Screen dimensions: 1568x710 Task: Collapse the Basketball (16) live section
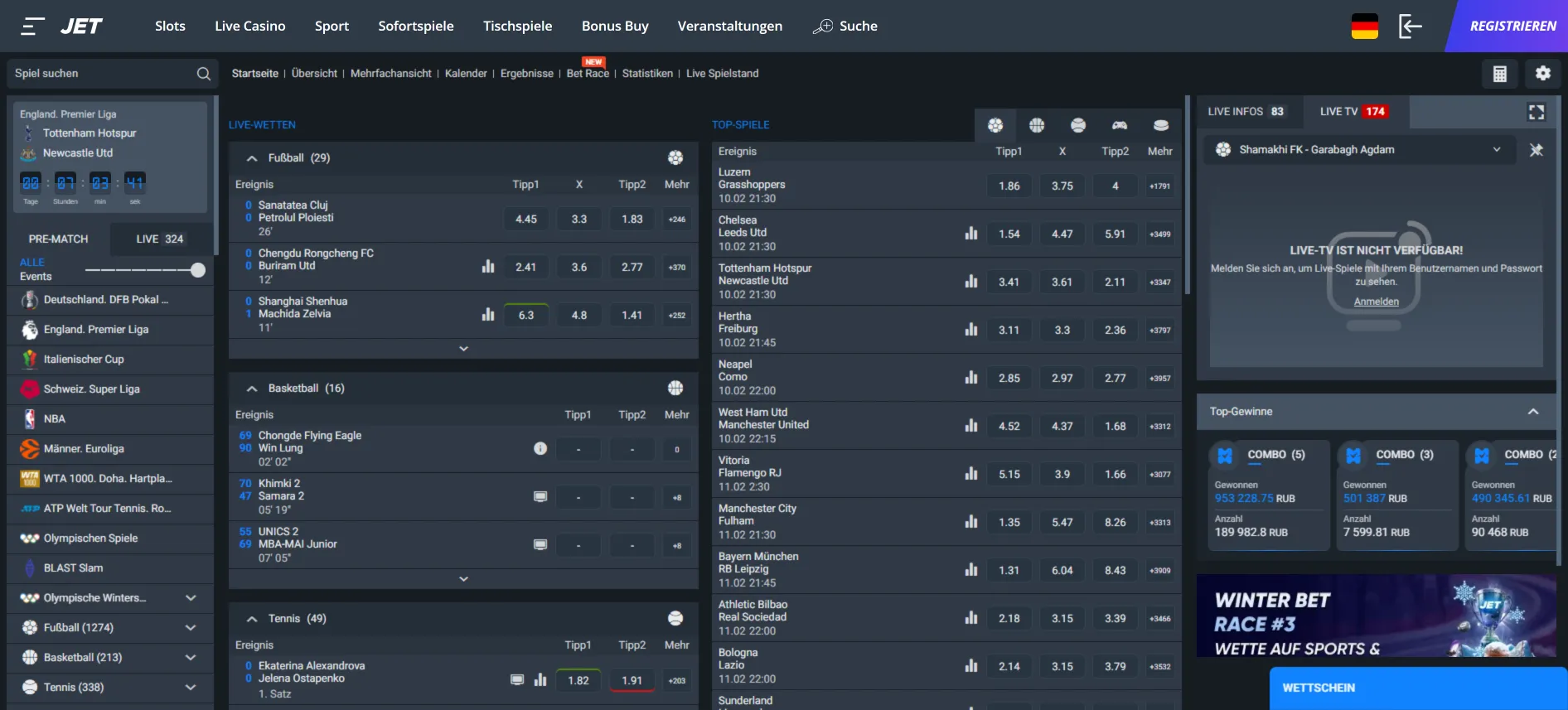[252, 388]
